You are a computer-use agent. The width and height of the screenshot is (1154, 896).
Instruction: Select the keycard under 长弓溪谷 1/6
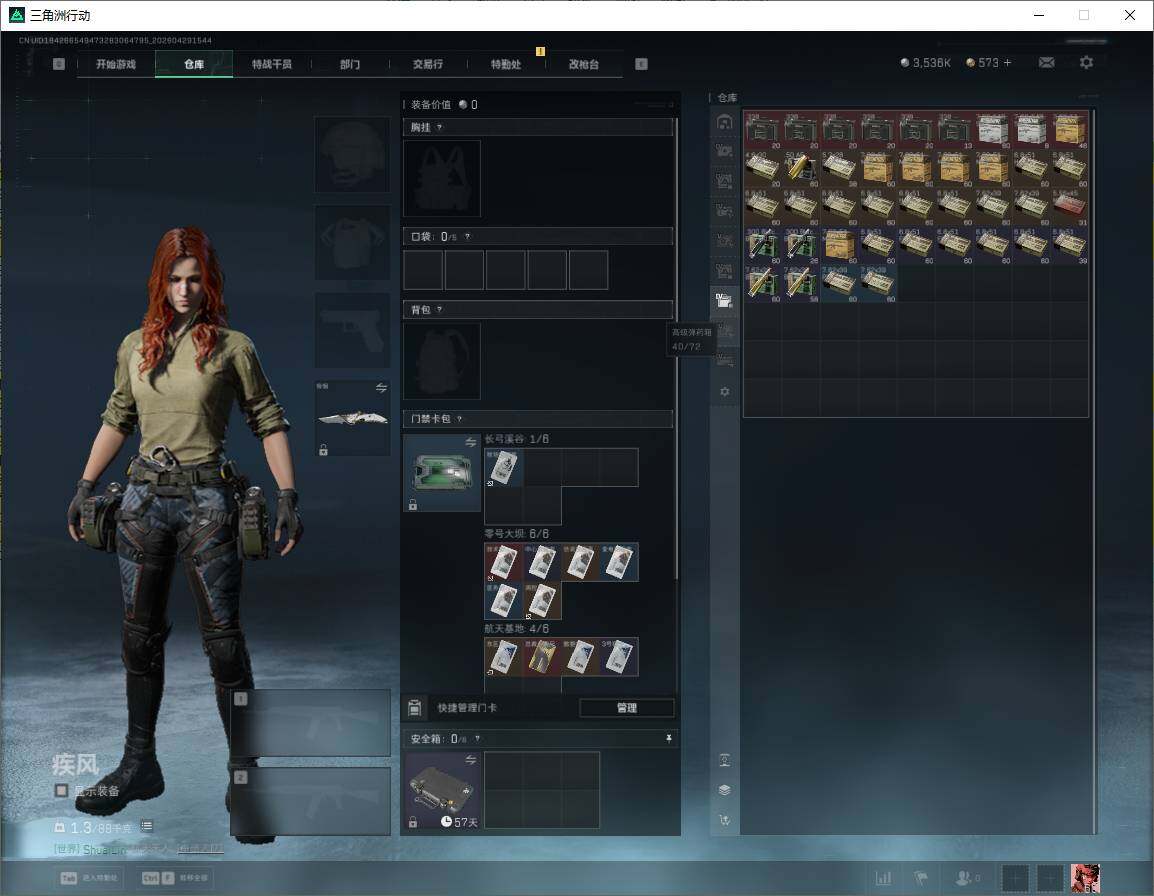[x=503, y=468]
